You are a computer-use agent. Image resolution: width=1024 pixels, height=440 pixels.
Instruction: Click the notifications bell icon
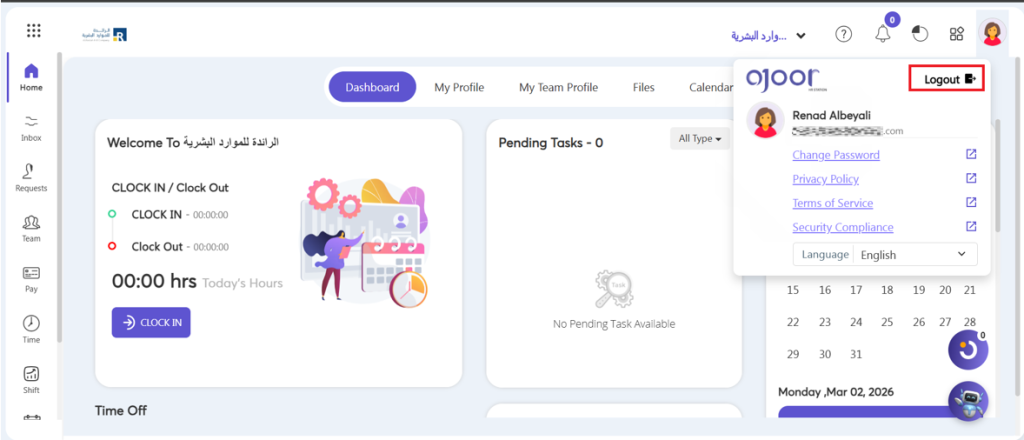(x=882, y=34)
